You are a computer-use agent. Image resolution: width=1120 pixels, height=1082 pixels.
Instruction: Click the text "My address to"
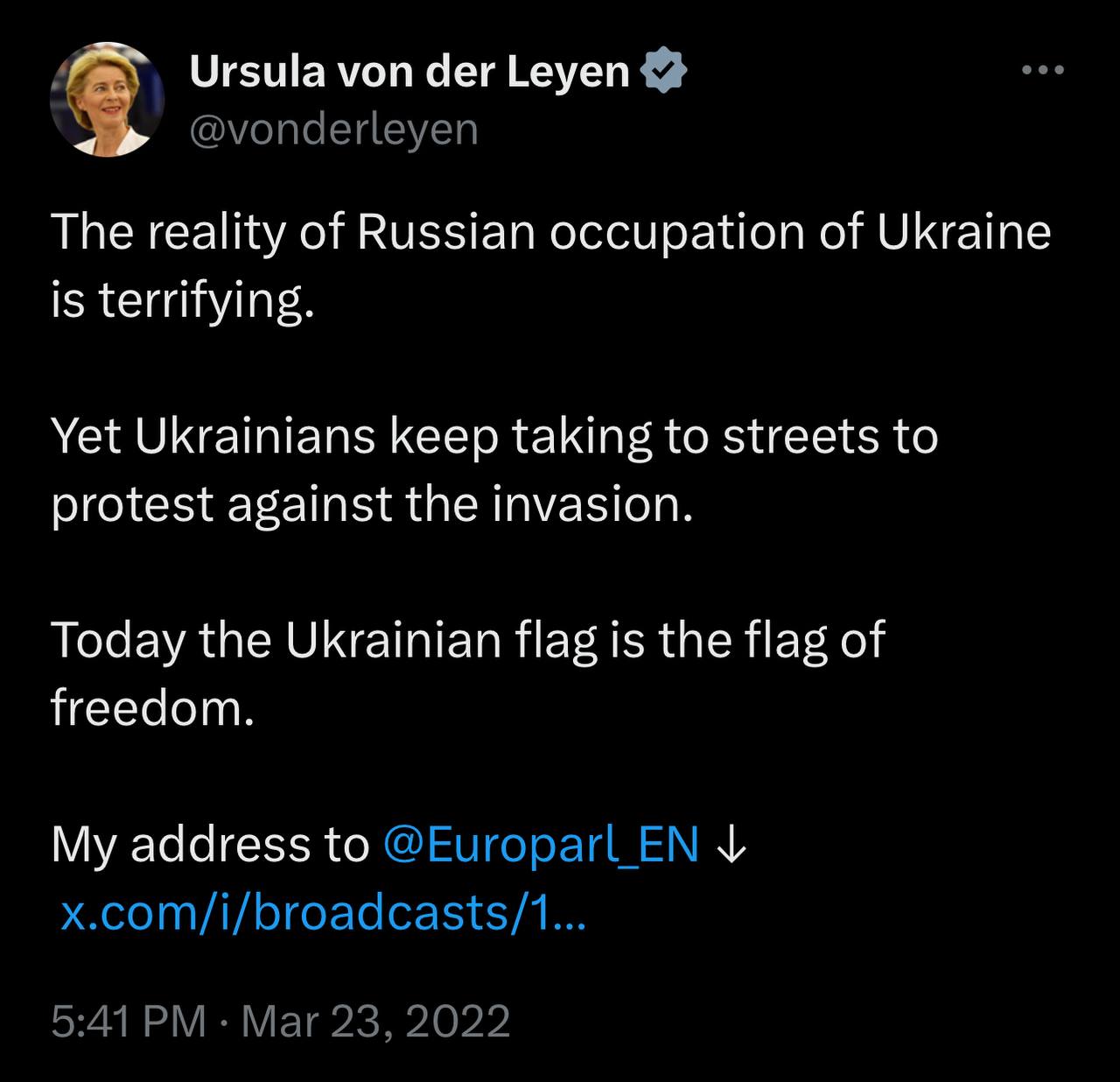click(x=210, y=846)
